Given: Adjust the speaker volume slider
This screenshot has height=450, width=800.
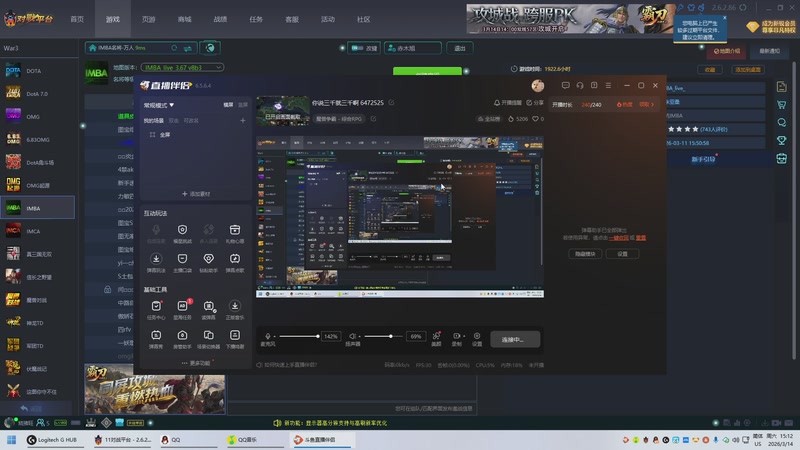Looking at the screenshot, I should (x=384, y=336).
